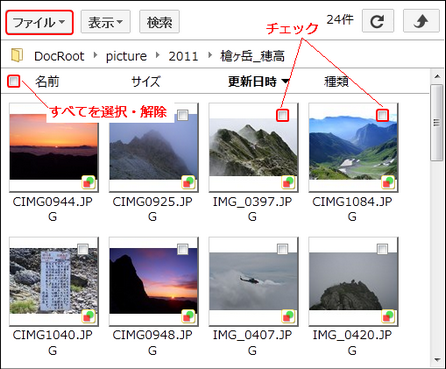The height and width of the screenshot is (369, 446).
Task: Click the overlay badge icon on CIMG0948.JPG
Action: tap(188, 316)
